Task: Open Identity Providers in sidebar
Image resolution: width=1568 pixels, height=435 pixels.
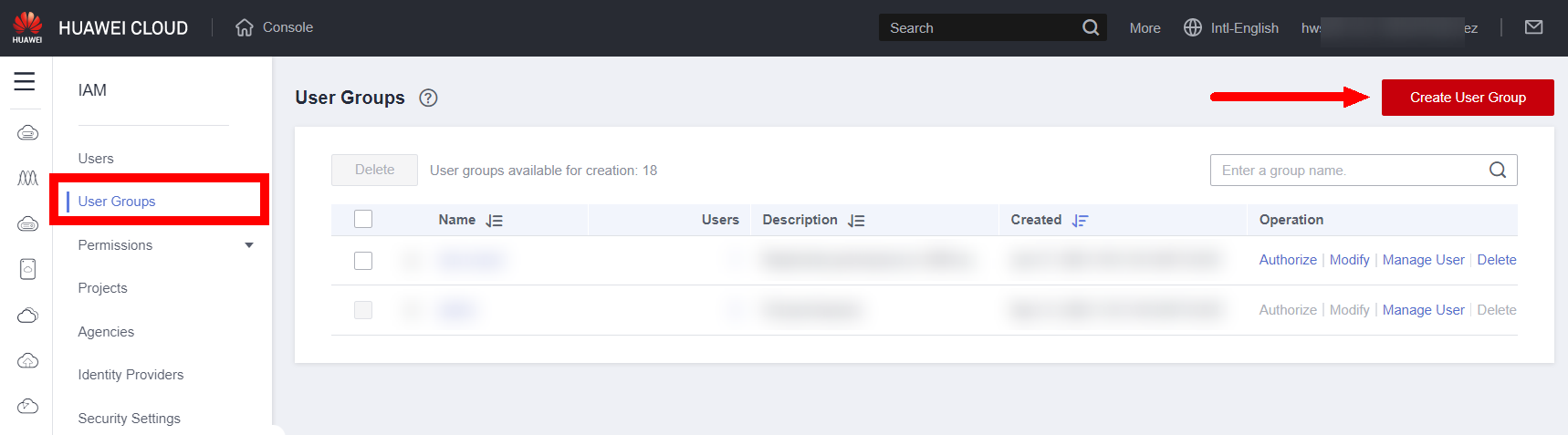Action: point(131,375)
